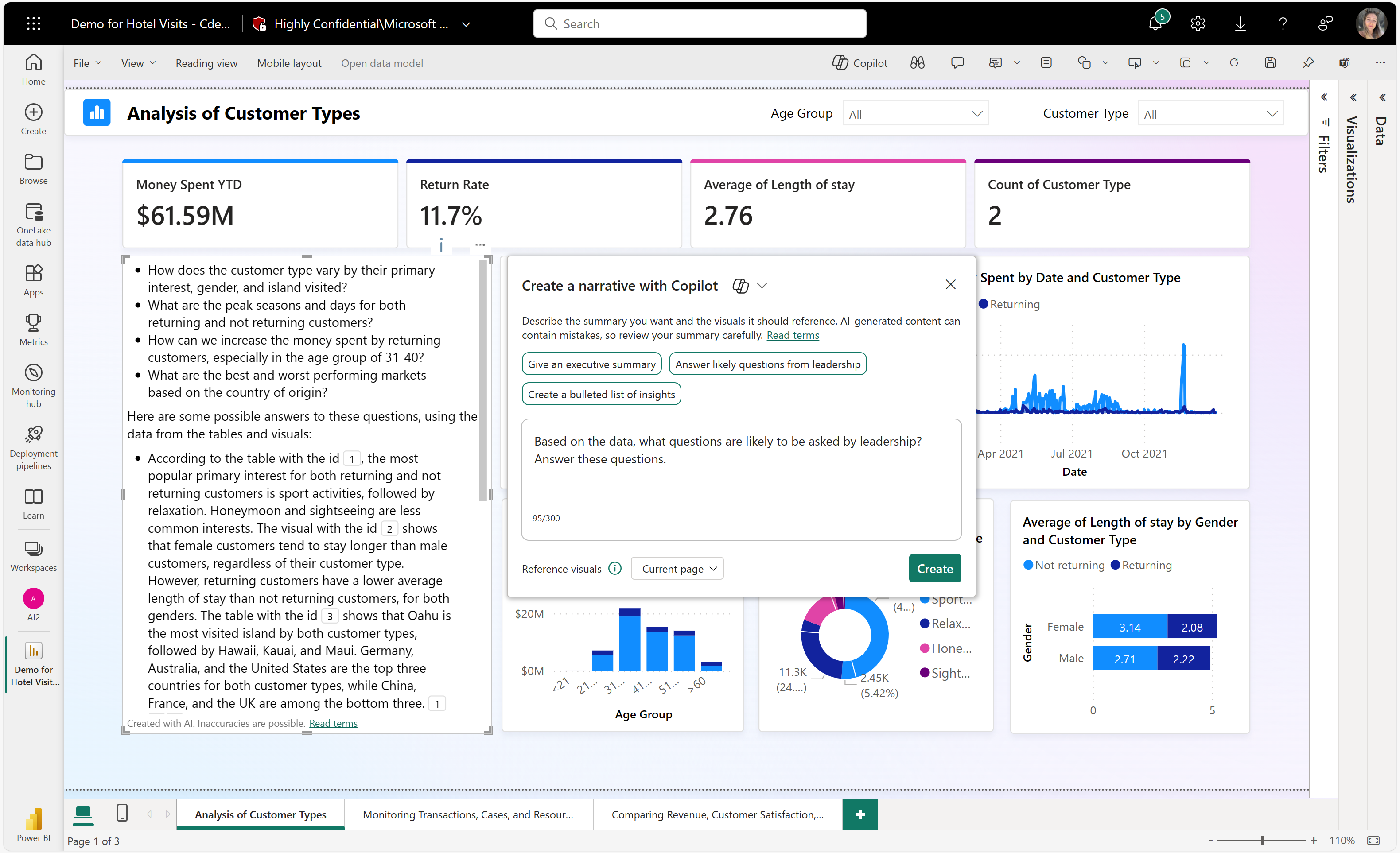Click Give an executive summary button
This screenshot has height=853, width=1400.
coord(592,363)
